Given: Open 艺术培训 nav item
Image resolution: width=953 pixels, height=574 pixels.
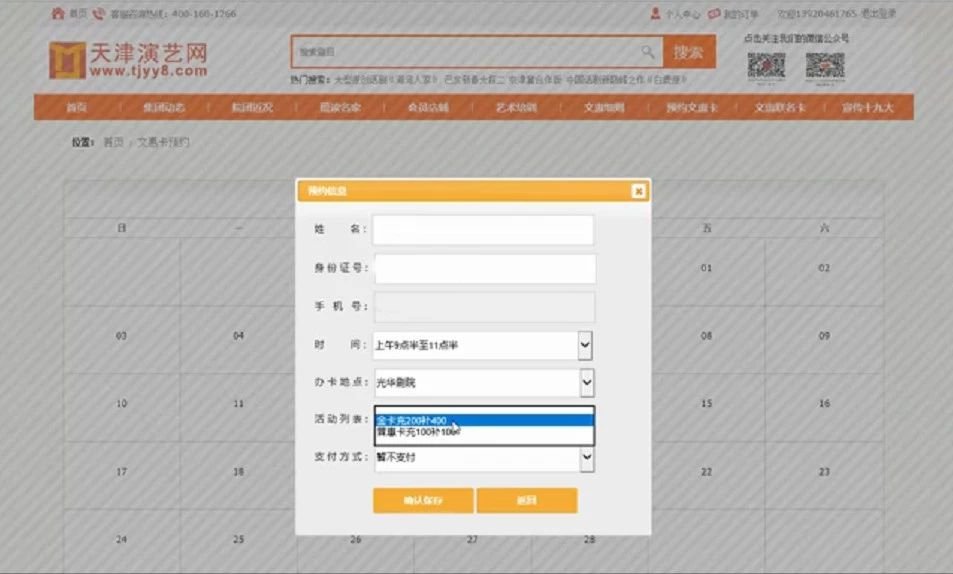Looking at the screenshot, I should (x=516, y=108).
